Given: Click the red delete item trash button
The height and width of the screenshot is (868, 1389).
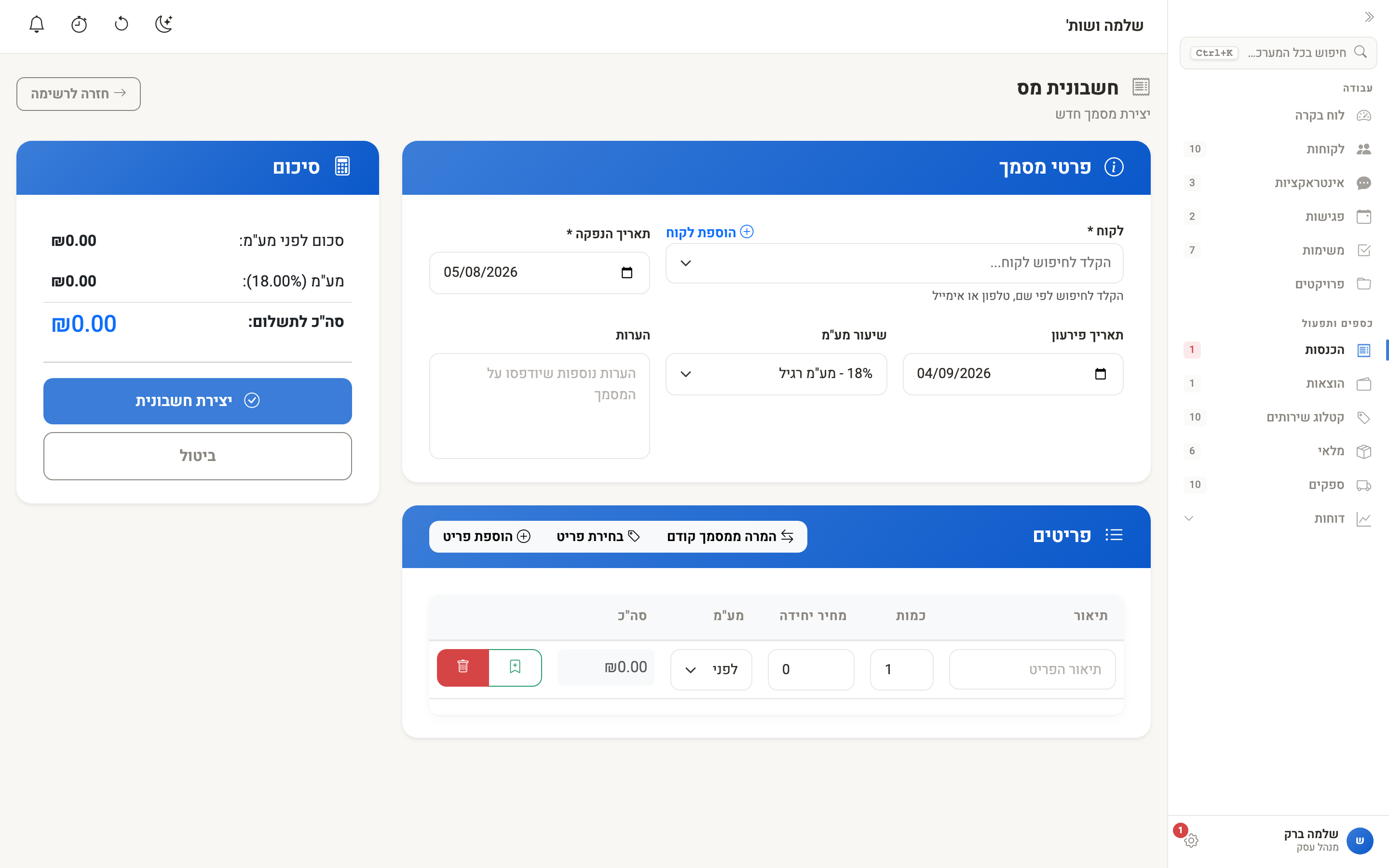Looking at the screenshot, I should pos(463,667).
